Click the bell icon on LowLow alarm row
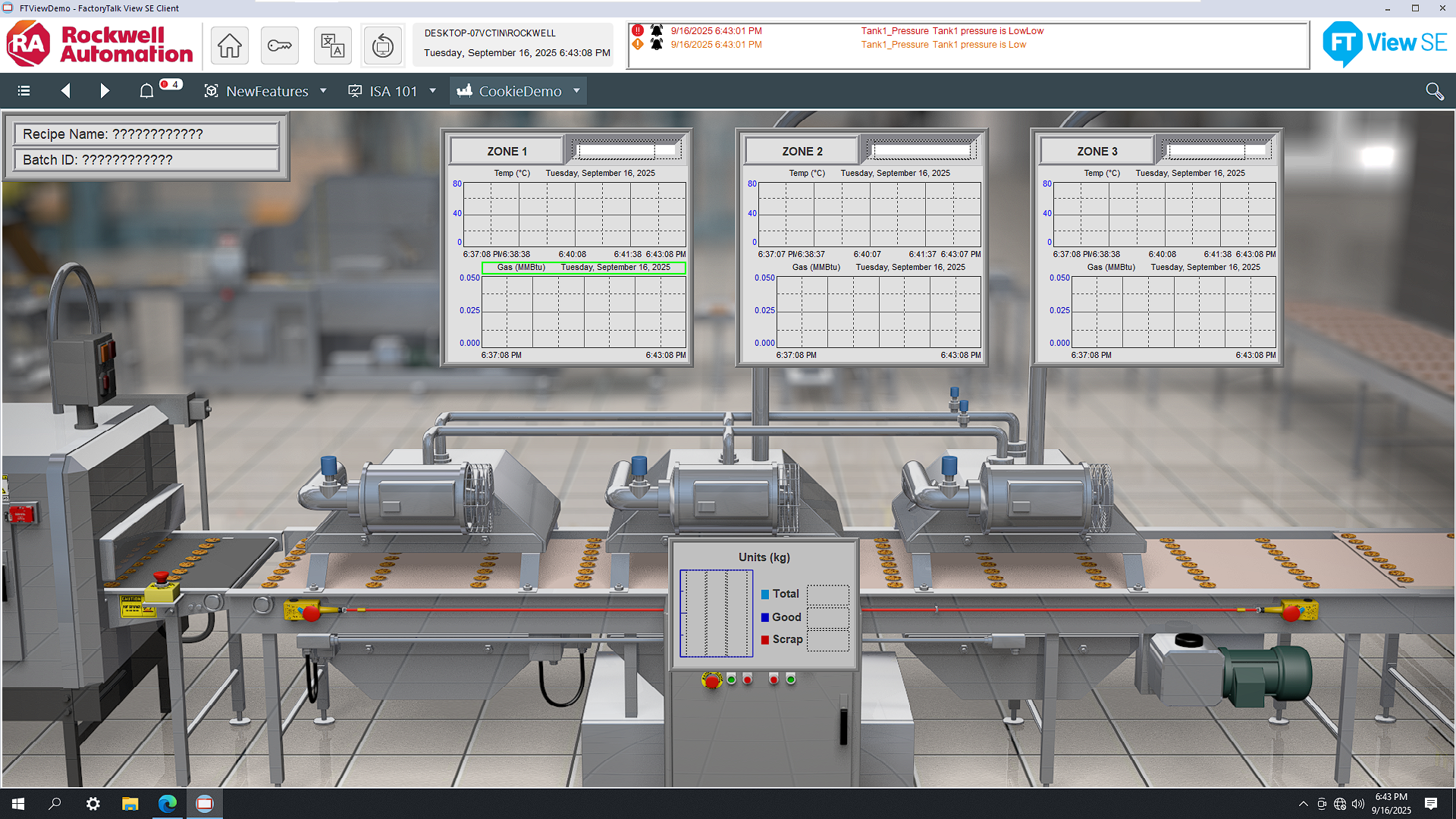Image resolution: width=1456 pixels, height=819 pixels. 657,31
